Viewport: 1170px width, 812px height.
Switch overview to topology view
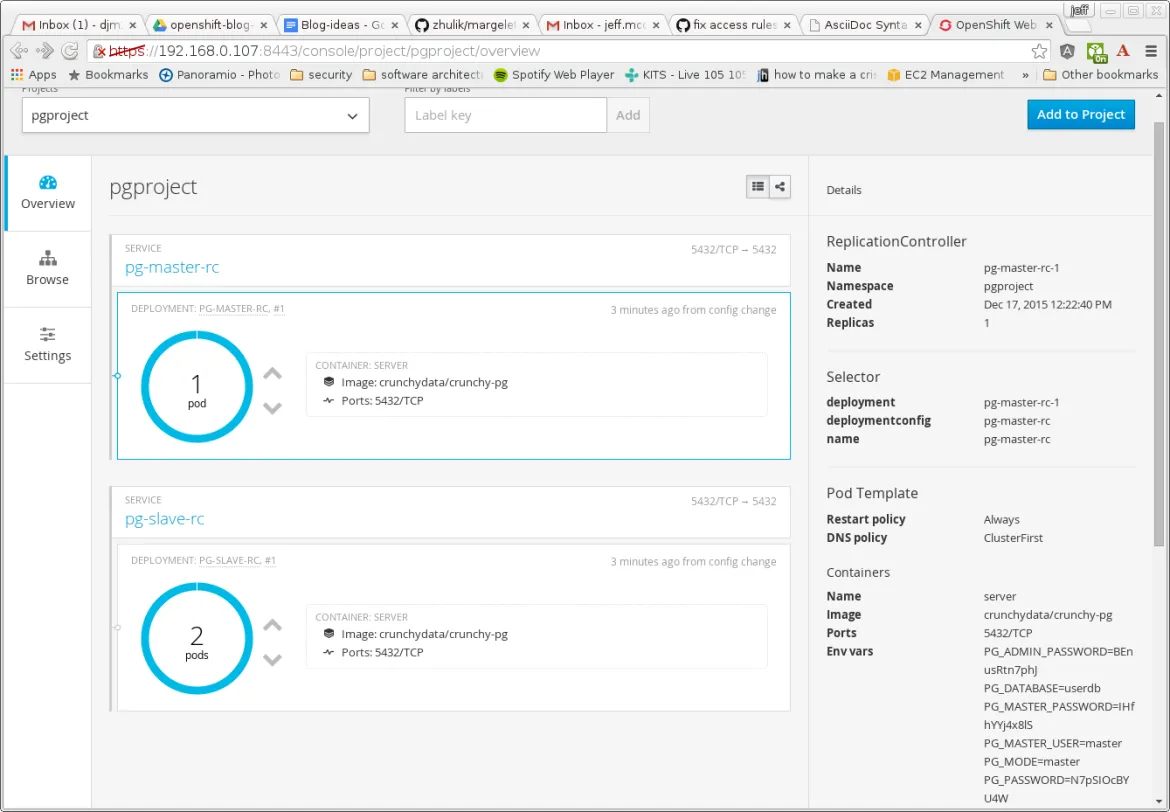pyautogui.click(x=780, y=186)
